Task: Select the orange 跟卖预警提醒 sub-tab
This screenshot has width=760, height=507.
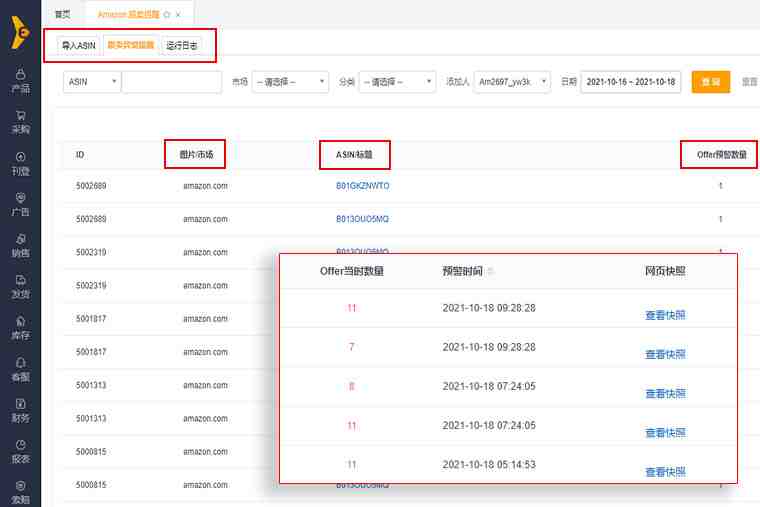Action: point(130,45)
